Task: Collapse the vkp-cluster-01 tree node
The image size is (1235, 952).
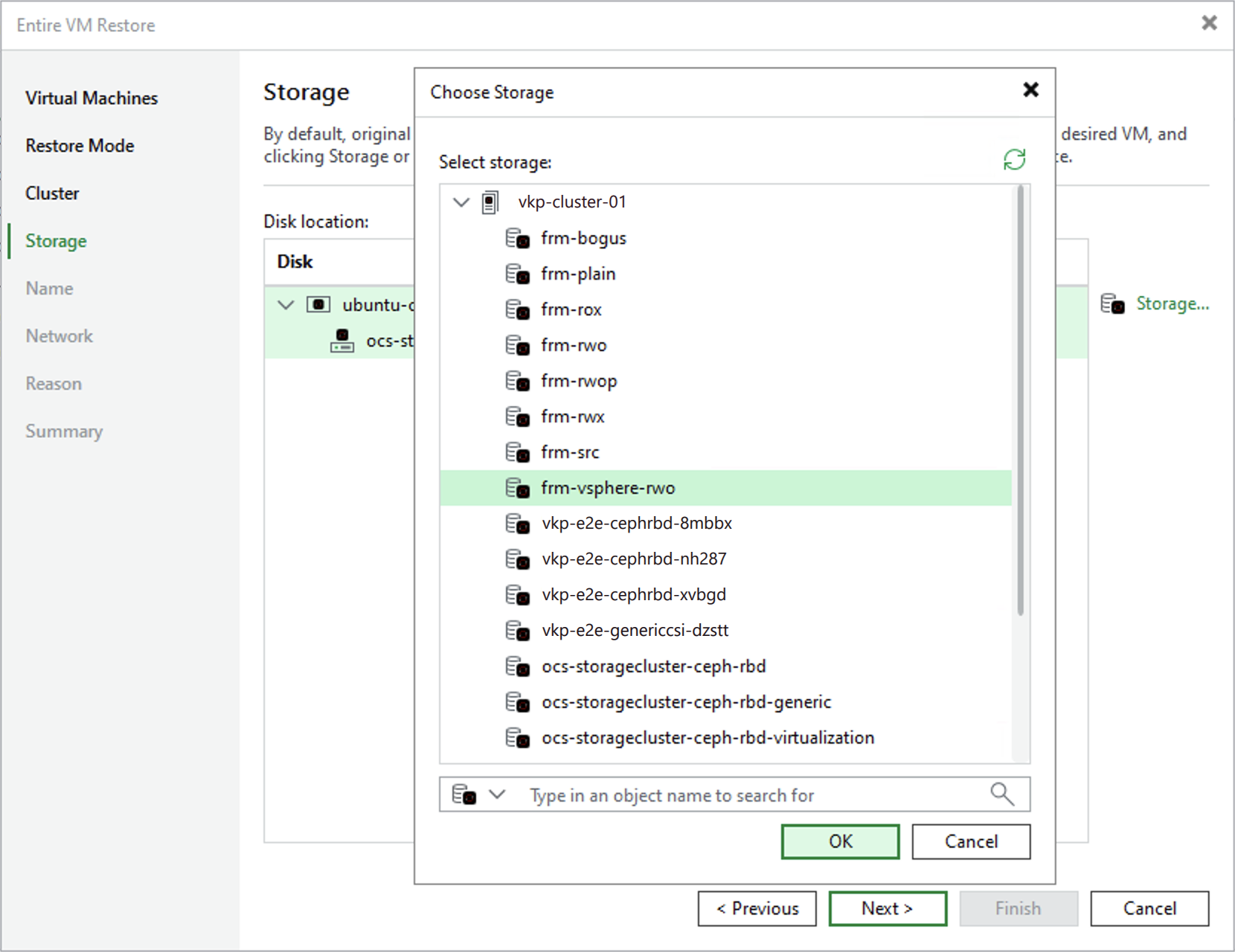Action: point(461,202)
